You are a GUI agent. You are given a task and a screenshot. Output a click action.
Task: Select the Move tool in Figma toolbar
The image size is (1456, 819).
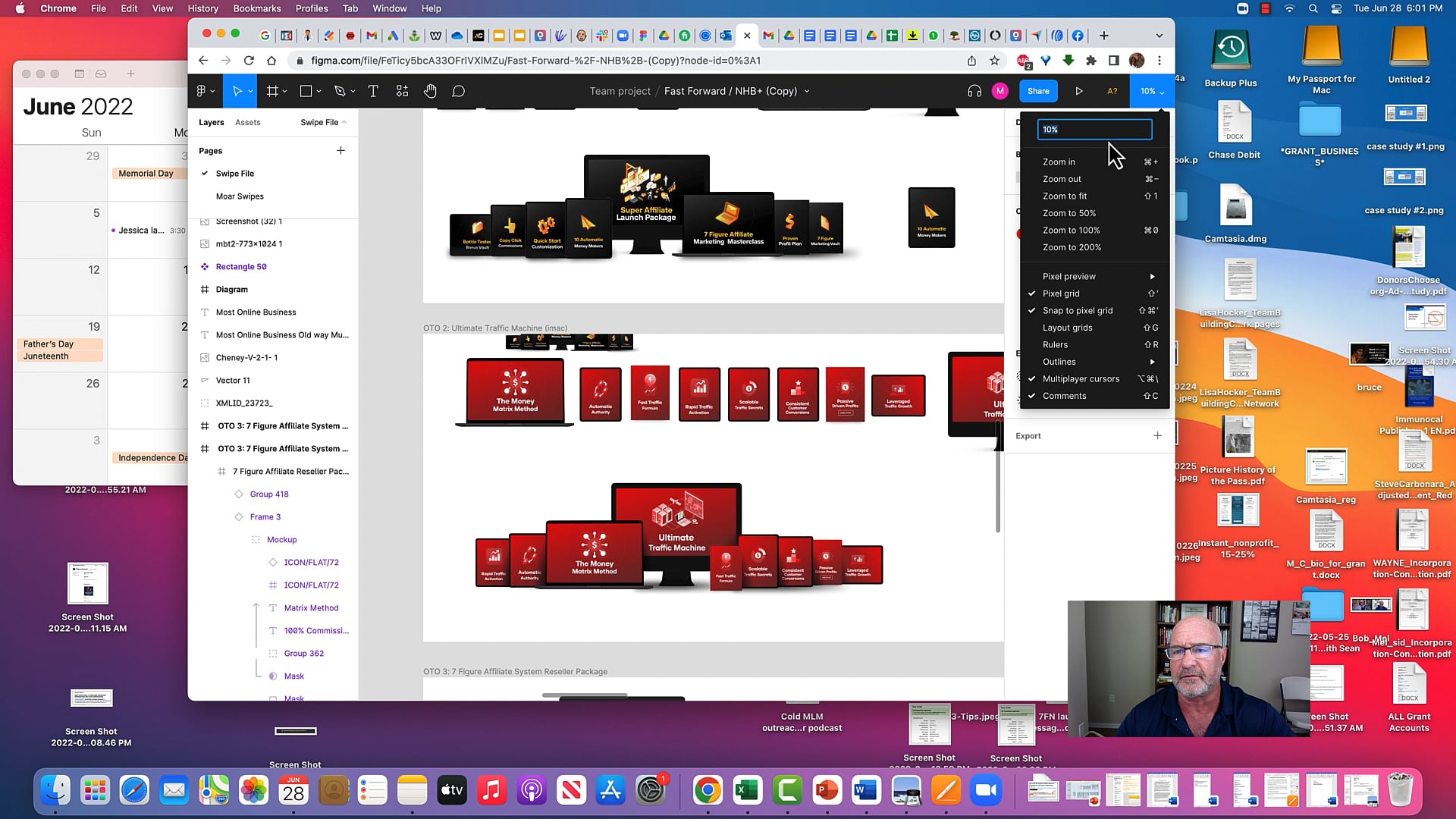pyautogui.click(x=237, y=91)
